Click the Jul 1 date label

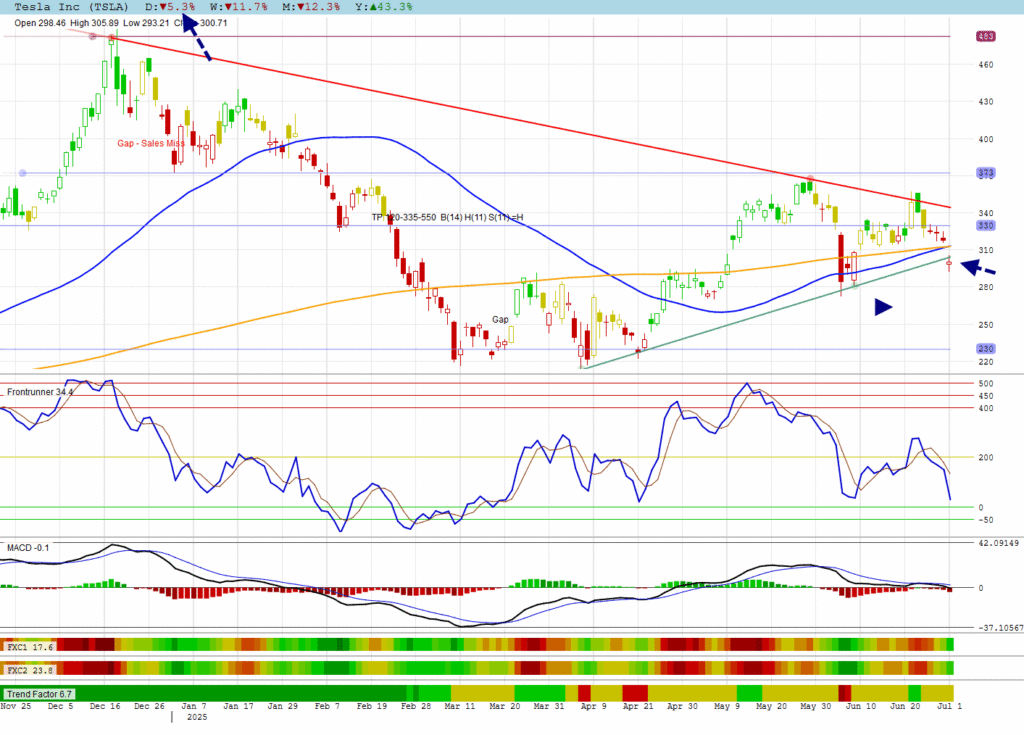[950, 706]
